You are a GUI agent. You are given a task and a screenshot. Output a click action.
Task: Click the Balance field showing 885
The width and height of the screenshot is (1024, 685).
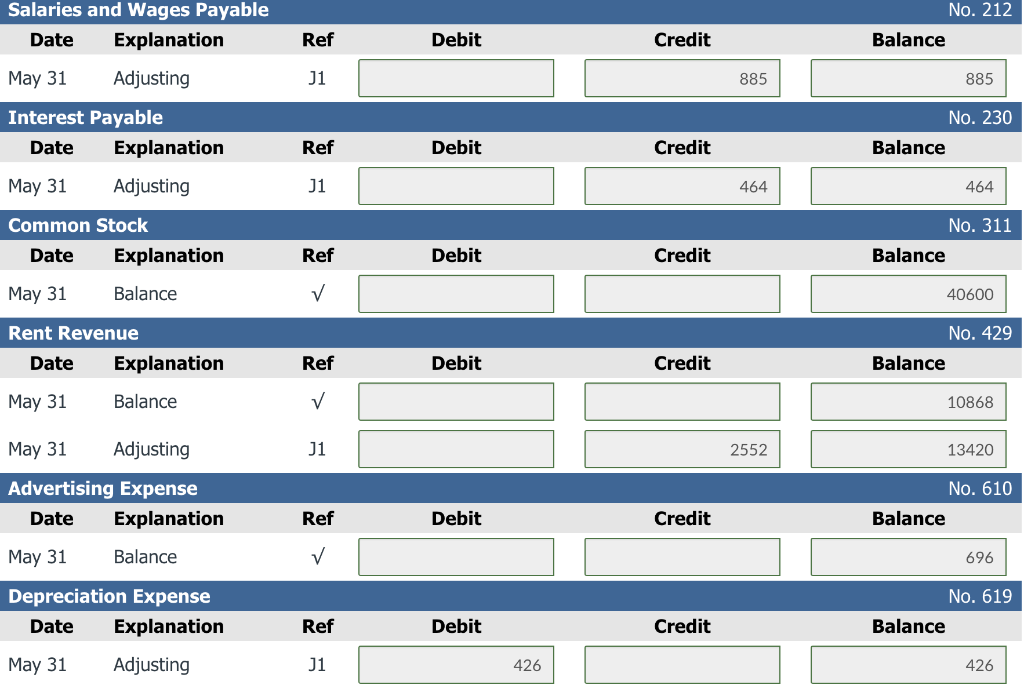point(908,77)
